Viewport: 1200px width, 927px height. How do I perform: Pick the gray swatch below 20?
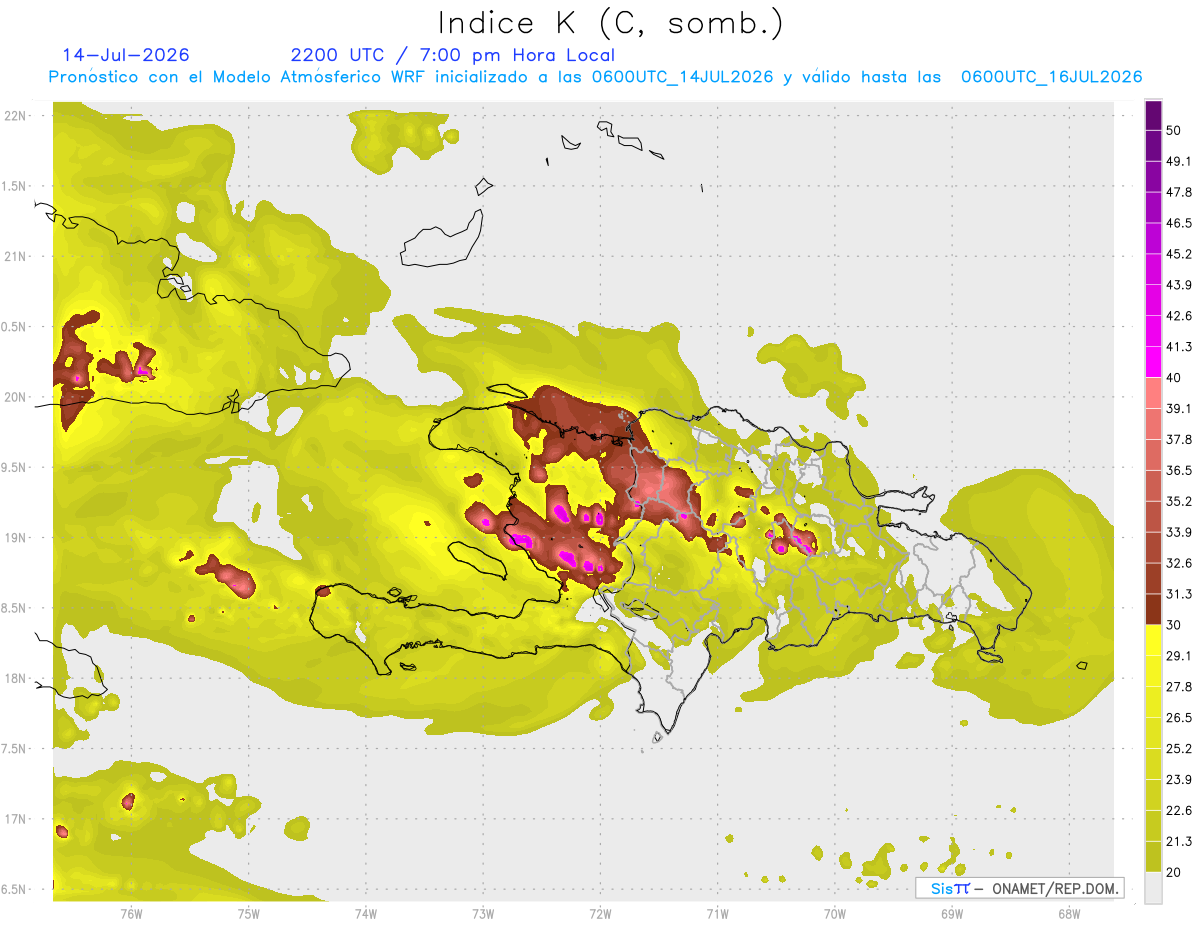[1153, 887]
